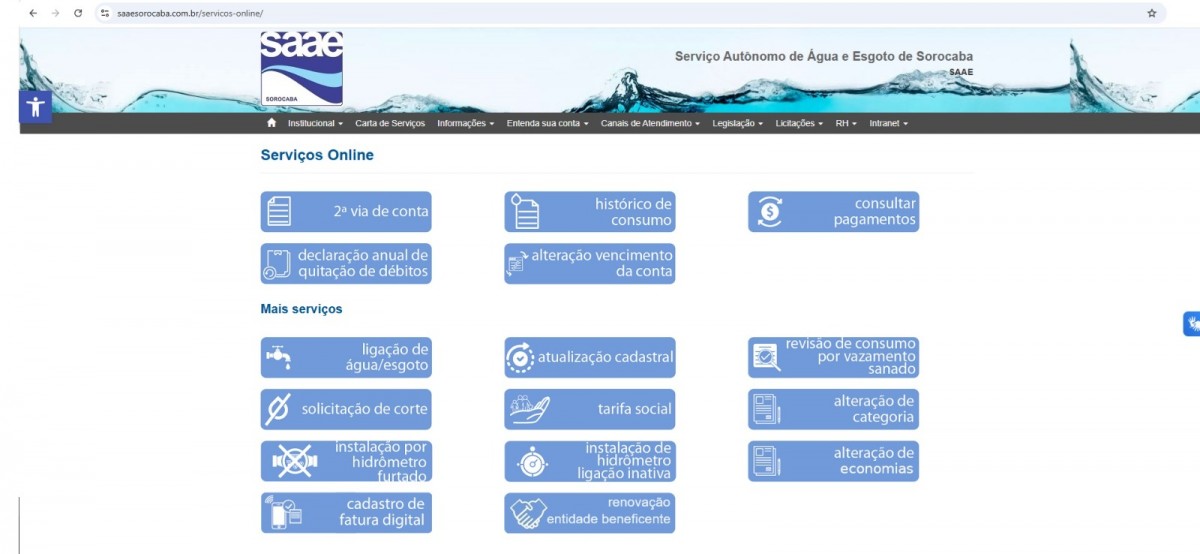This screenshot has width=1200, height=554.
Task: Select the tarifa social service button
Action: [589, 409]
